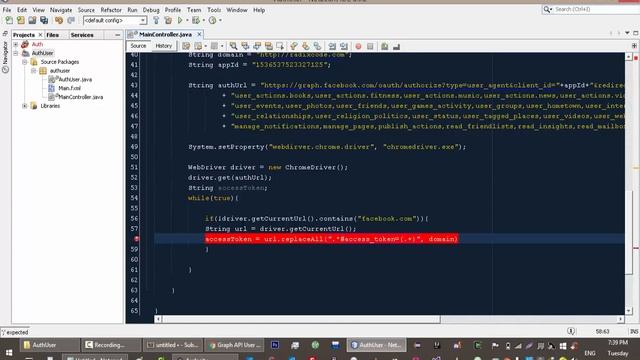Viewport: 640px width, 360px height.
Task: Collapse the Source Packages node
Action: click(x=24, y=62)
